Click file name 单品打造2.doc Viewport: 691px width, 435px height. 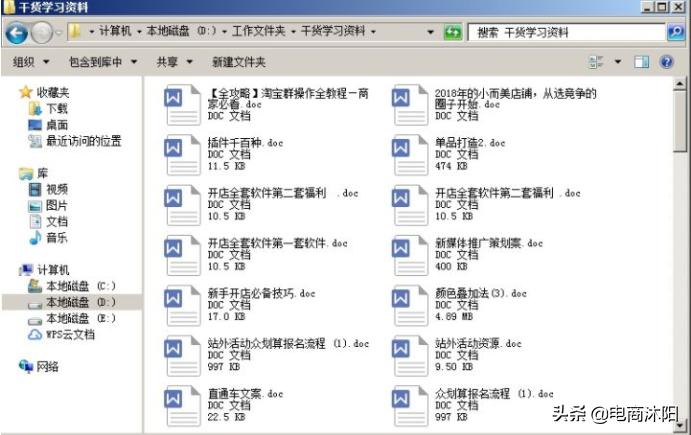(x=470, y=143)
